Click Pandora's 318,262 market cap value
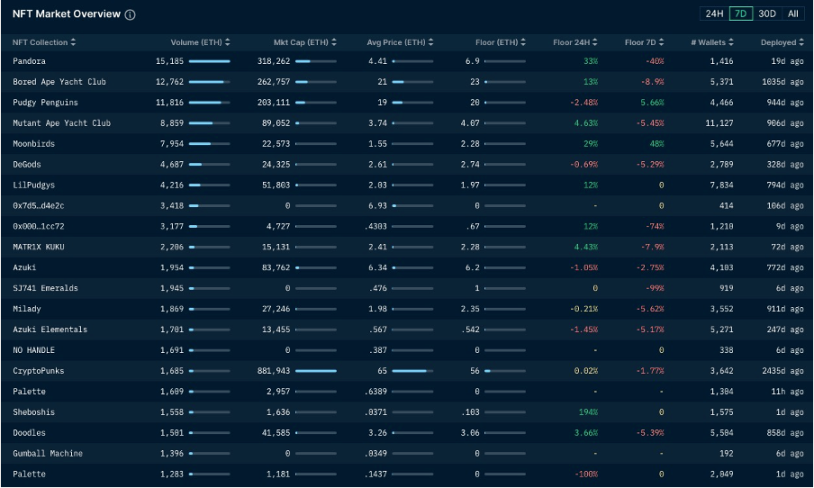 (x=274, y=61)
